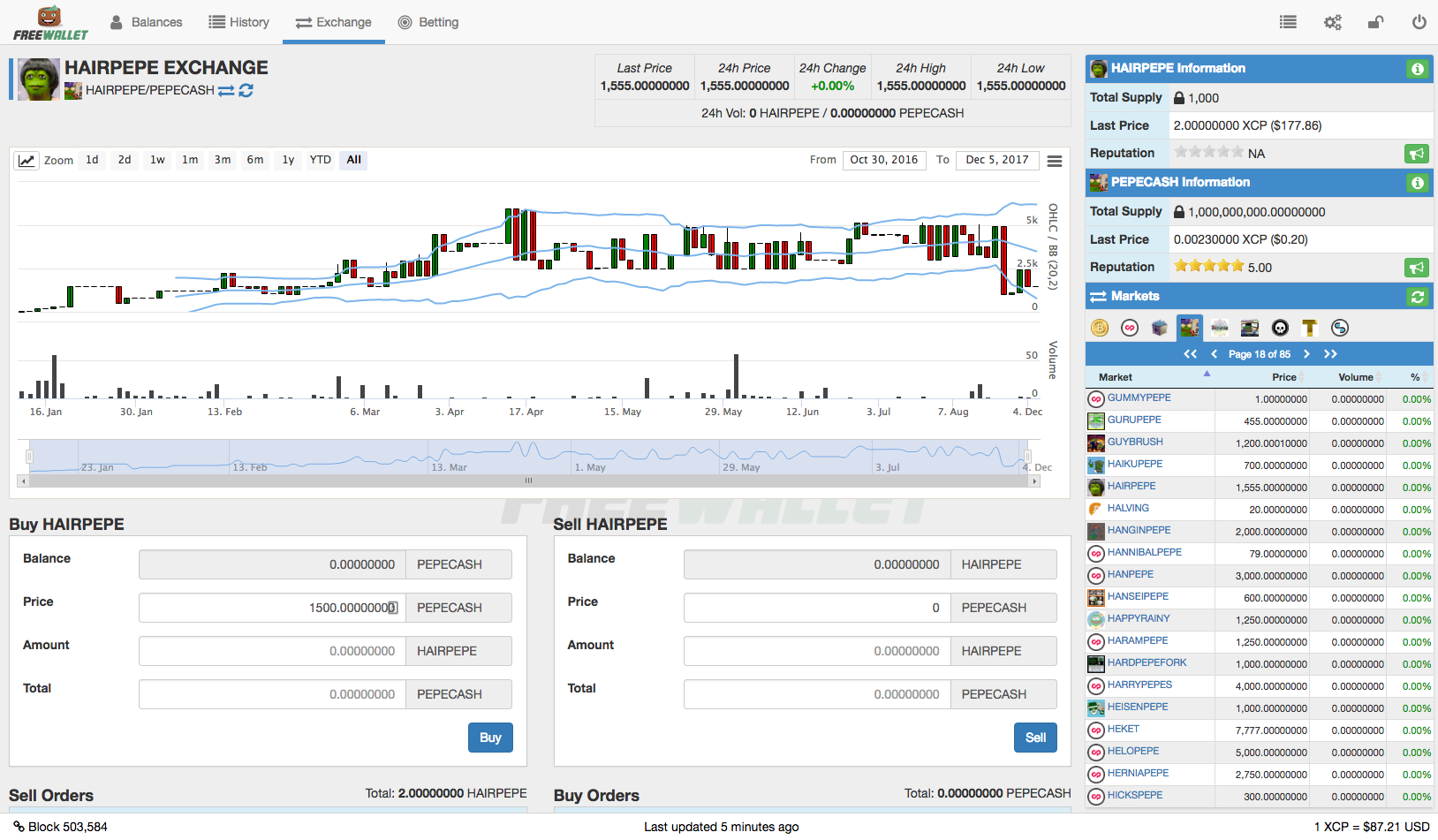Set chart zoom to YTD
Image resolution: width=1438 pixels, height=840 pixels.
(321, 160)
